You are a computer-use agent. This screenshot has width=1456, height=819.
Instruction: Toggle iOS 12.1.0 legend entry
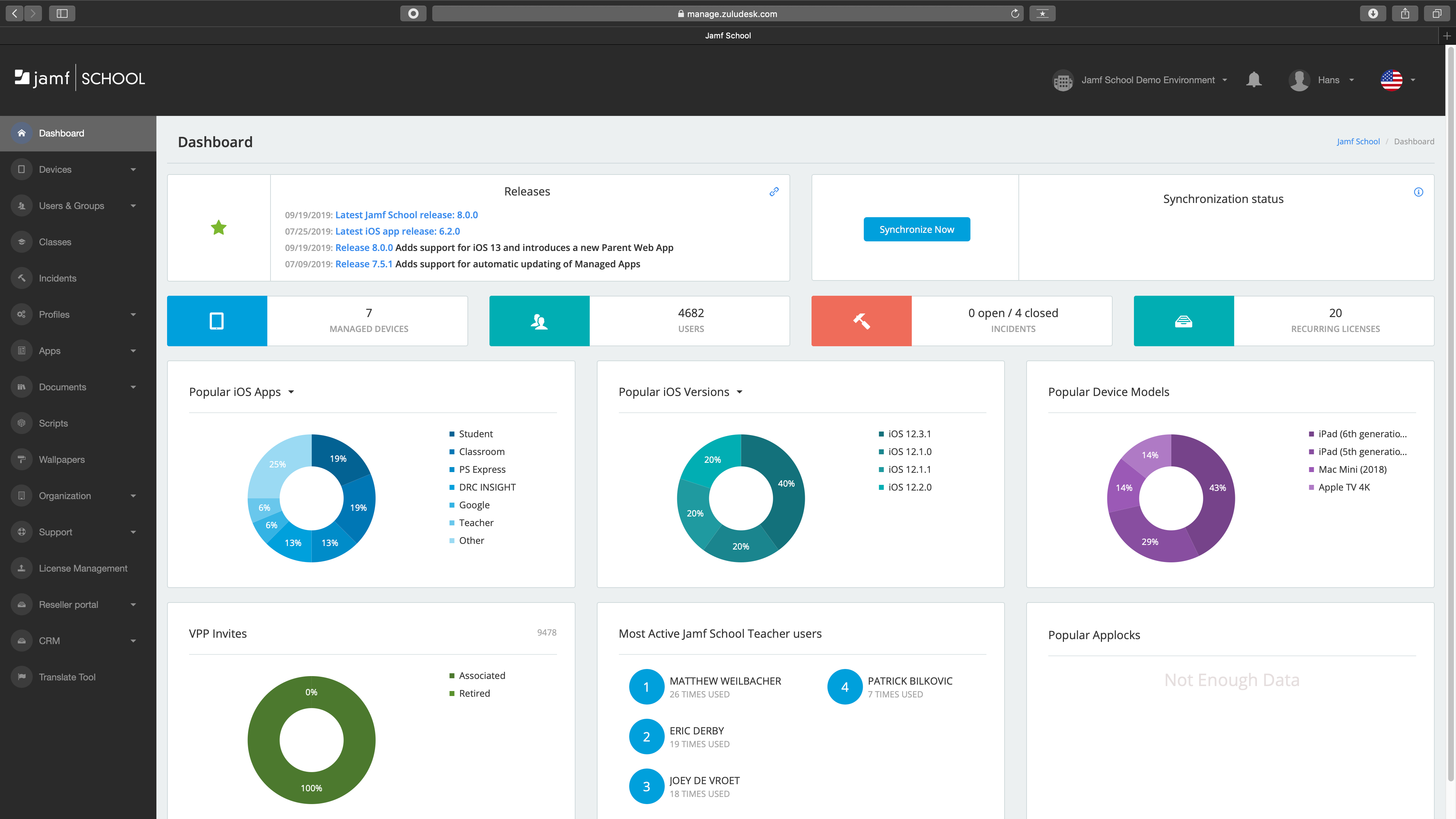905,451
